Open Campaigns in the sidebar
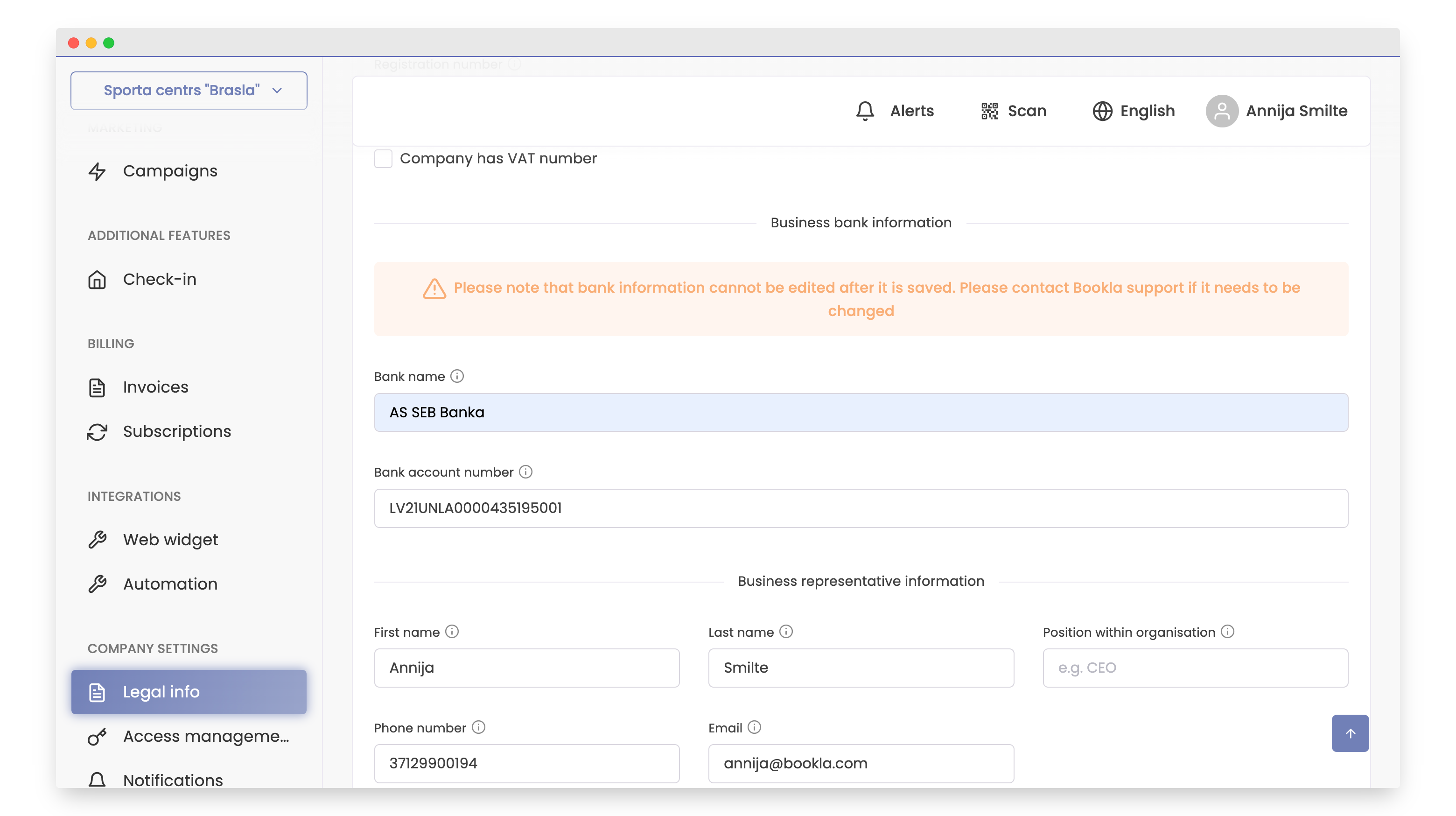This screenshot has height=816, width=1456. (x=169, y=171)
